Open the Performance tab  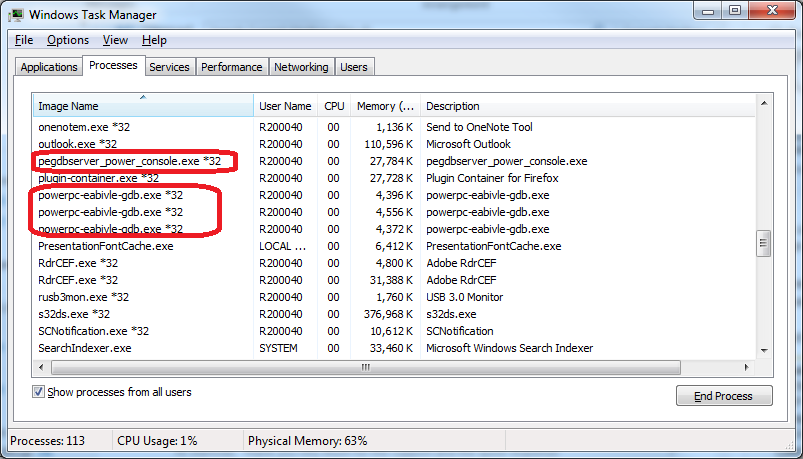coord(231,67)
